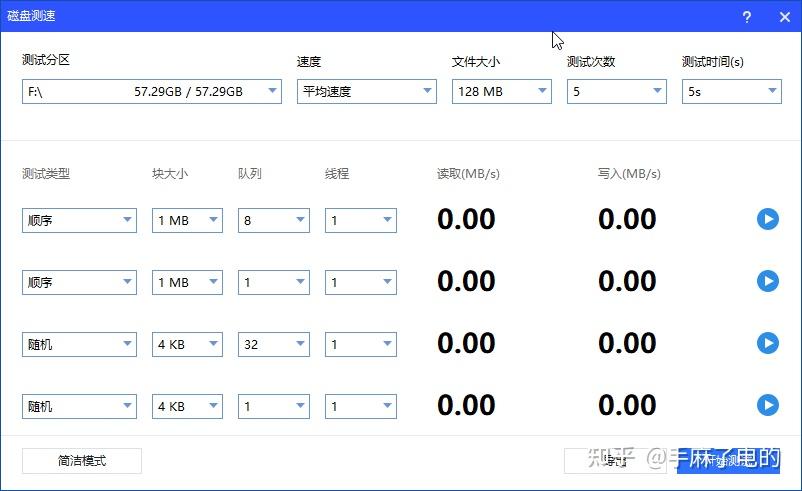This screenshot has width=802, height=491.
Task: Click the 导出 export button
Action: (x=615, y=461)
